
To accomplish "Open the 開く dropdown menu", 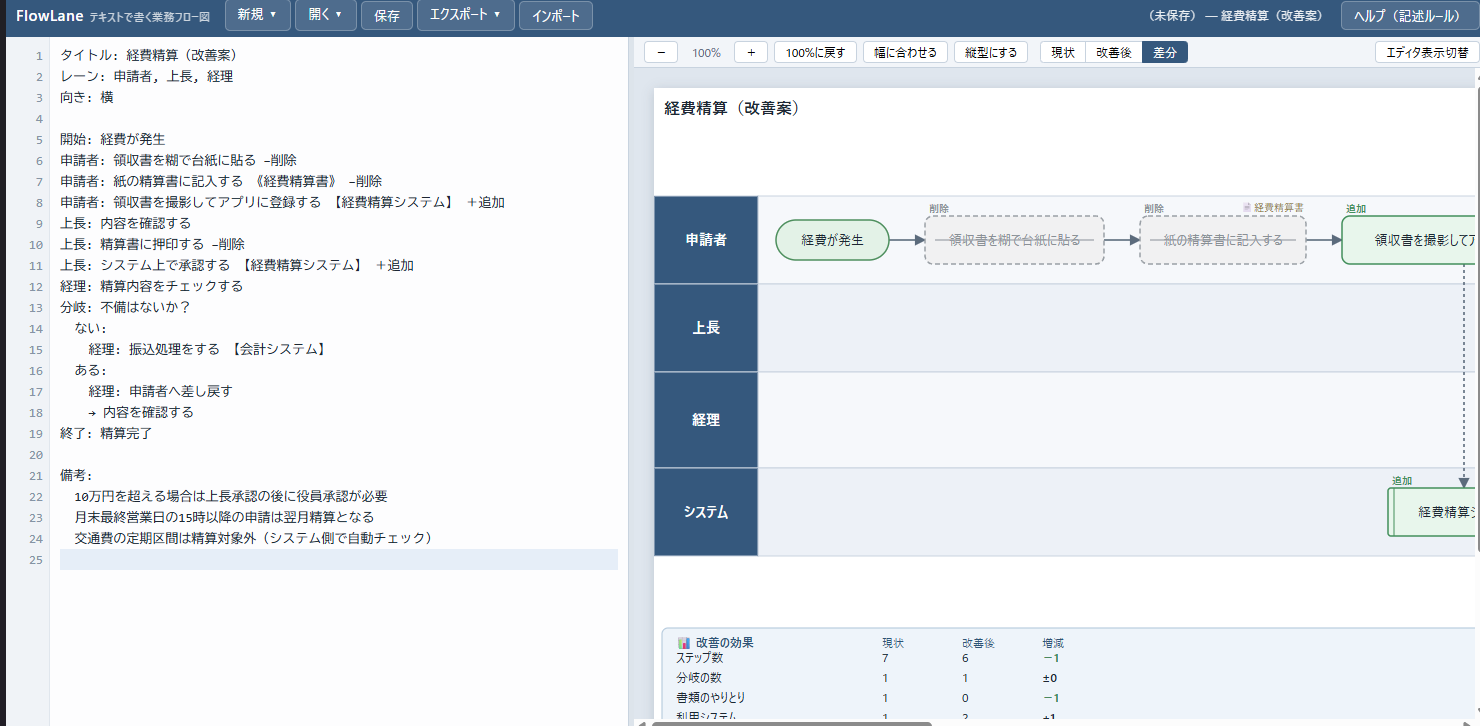I will coord(326,15).
